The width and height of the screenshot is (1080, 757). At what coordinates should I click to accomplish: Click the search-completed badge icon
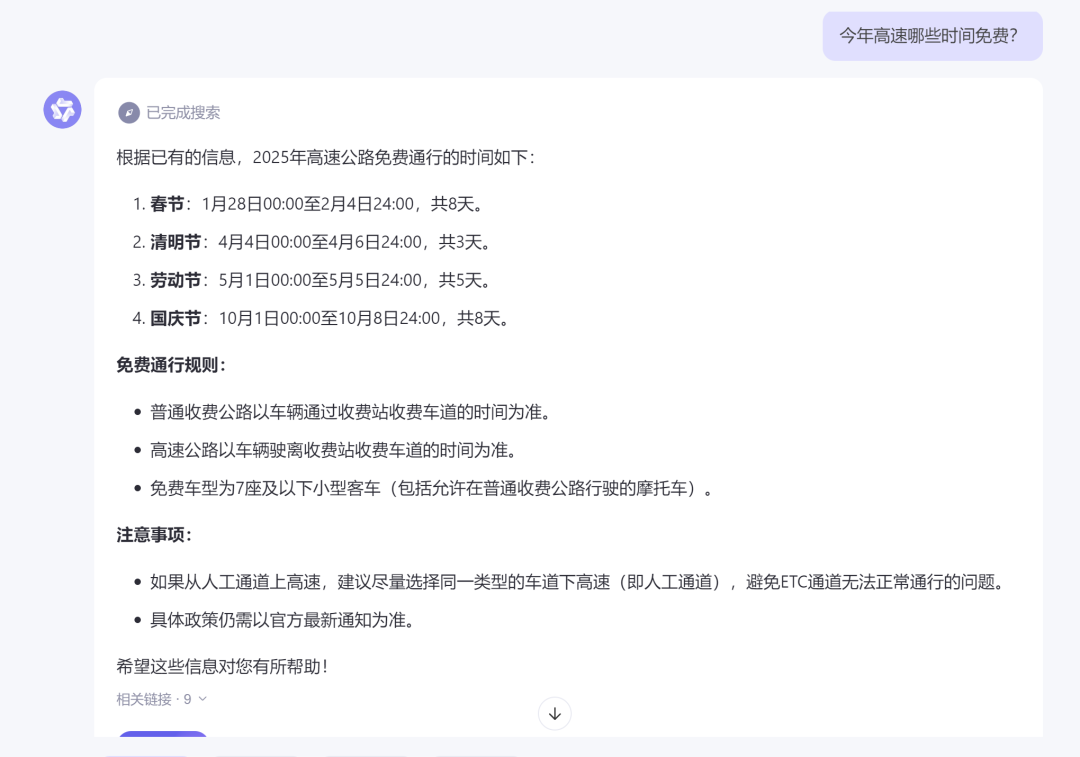pyautogui.click(x=129, y=113)
